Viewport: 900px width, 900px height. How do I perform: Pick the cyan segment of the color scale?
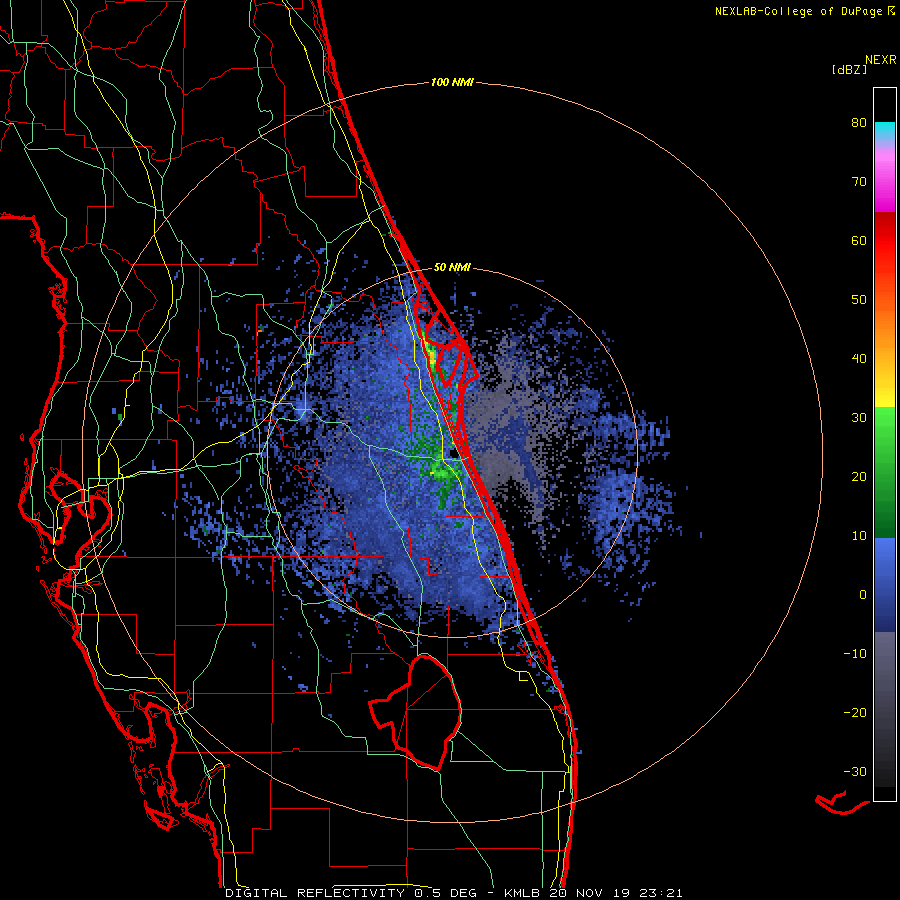(x=885, y=131)
